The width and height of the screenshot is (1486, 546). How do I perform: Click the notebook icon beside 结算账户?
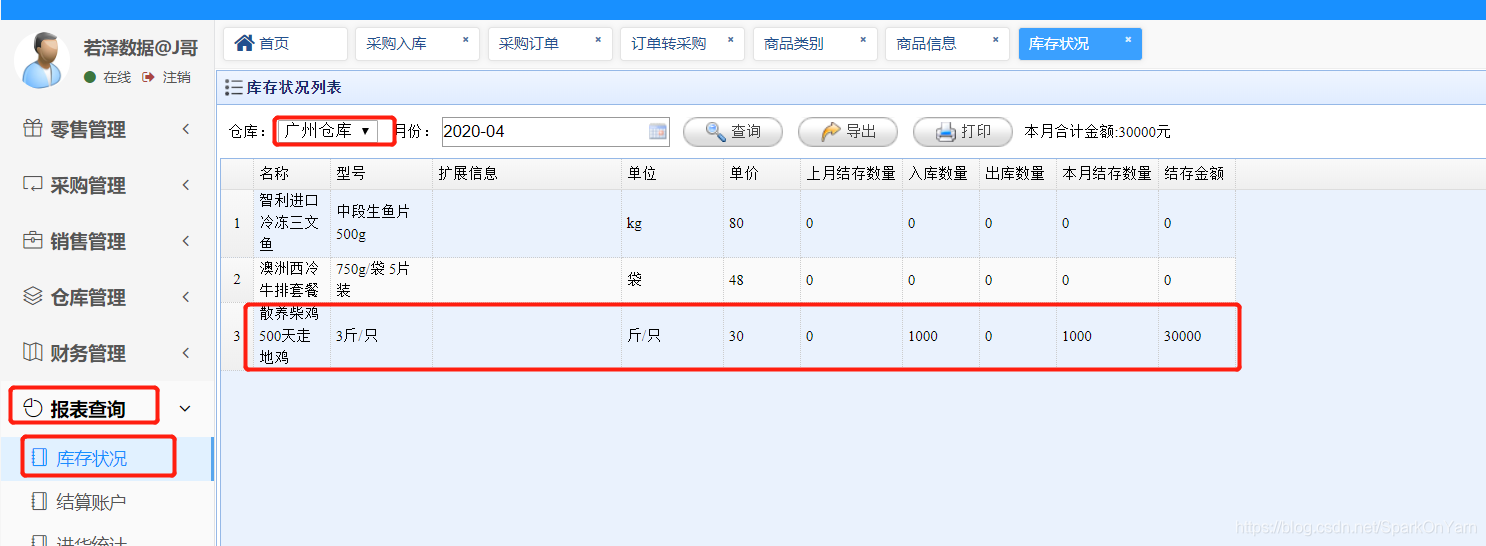click(39, 501)
